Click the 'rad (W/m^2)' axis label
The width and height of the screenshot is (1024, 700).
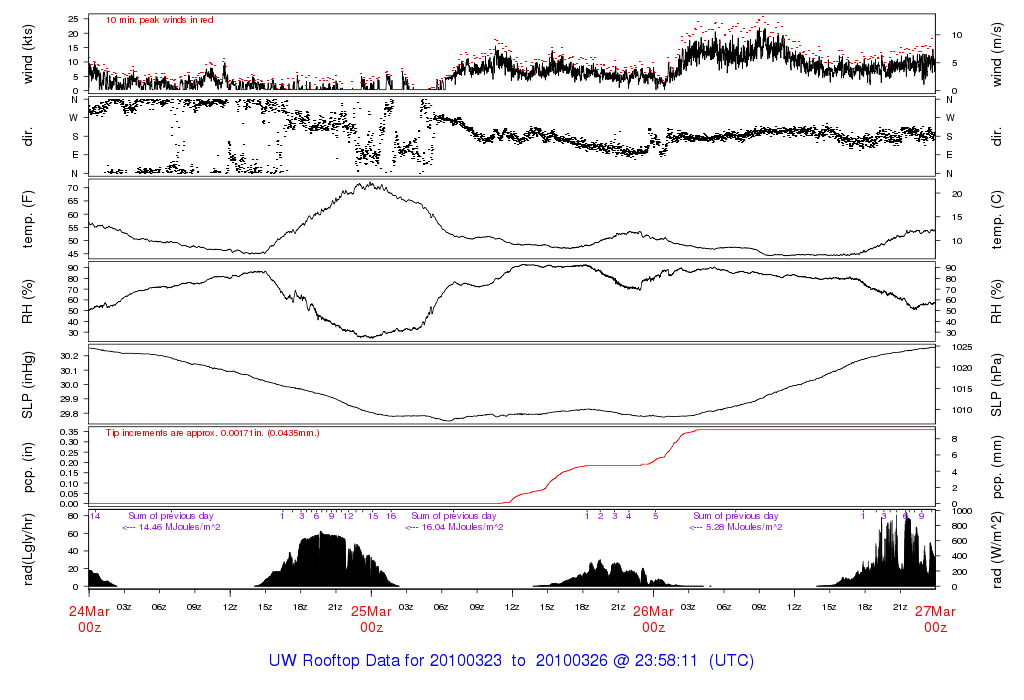tap(997, 550)
